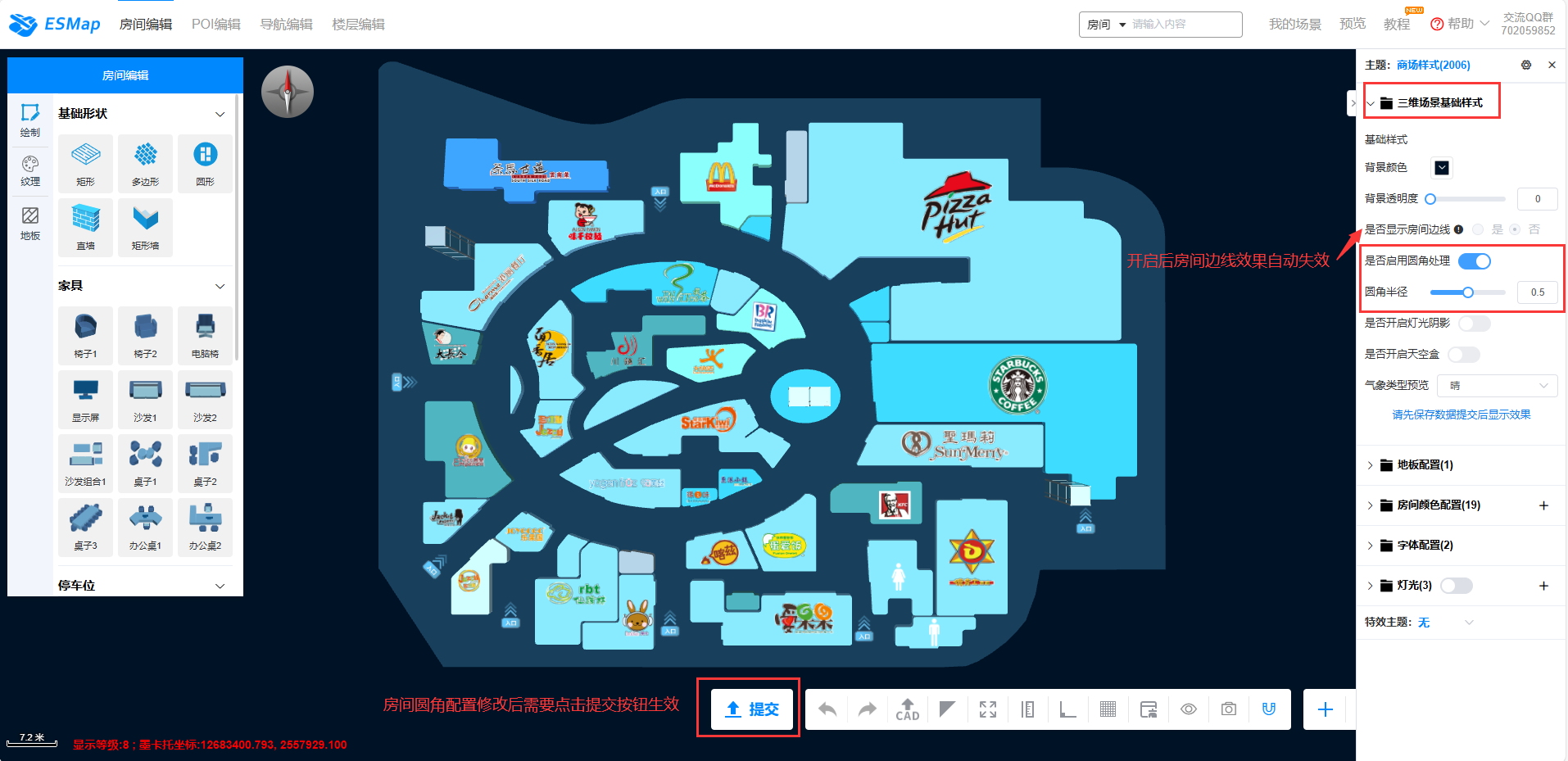Open the 商场样式(2006) theme link
This screenshot has width=1568, height=761.
coord(1433,65)
